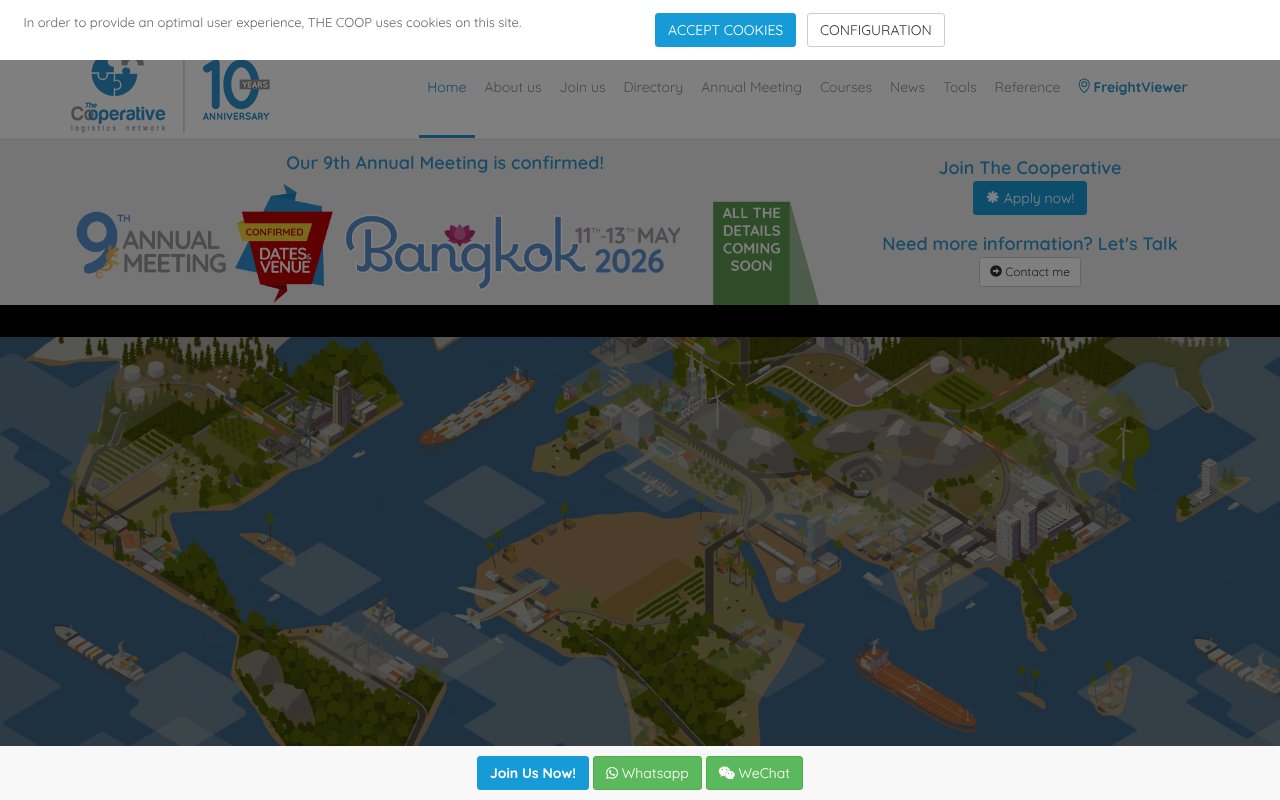Go to the News section
1280x800 pixels.
(x=907, y=88)
